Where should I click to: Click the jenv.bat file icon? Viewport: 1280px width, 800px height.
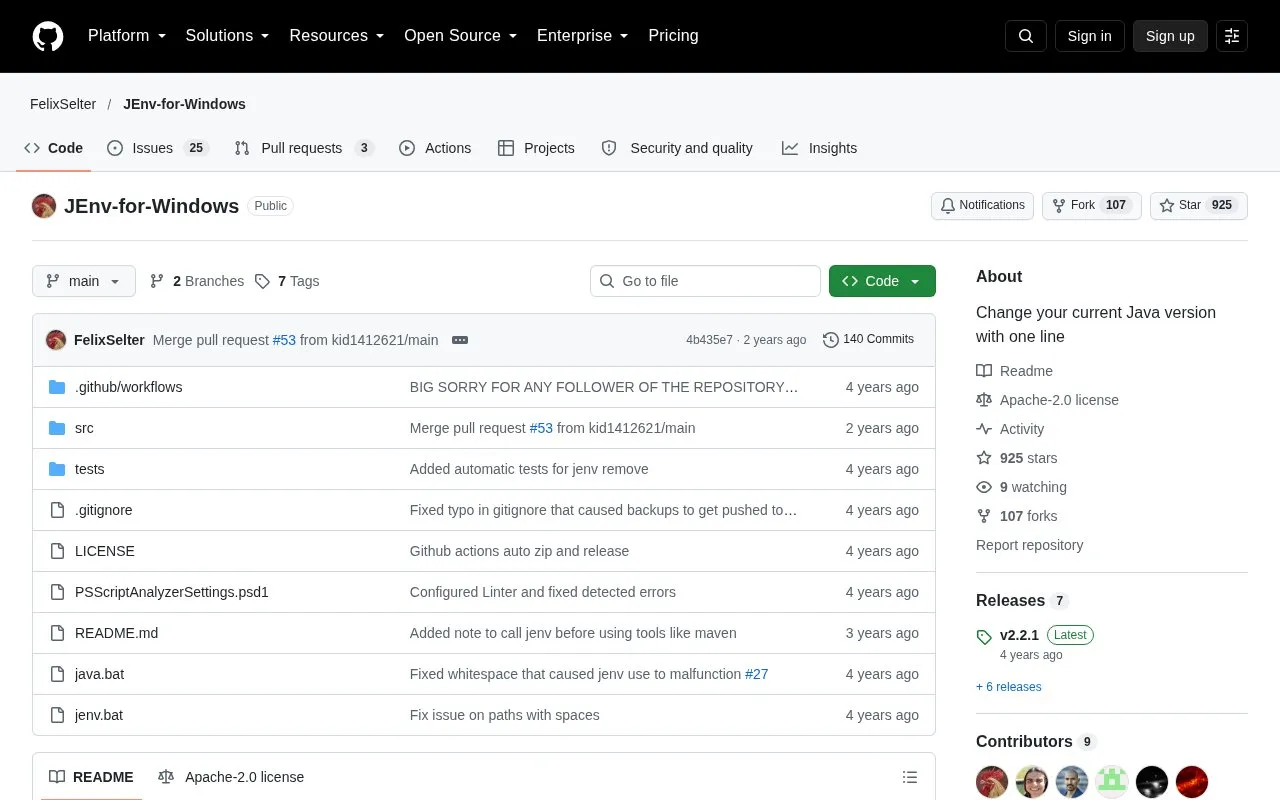(57, 715)
